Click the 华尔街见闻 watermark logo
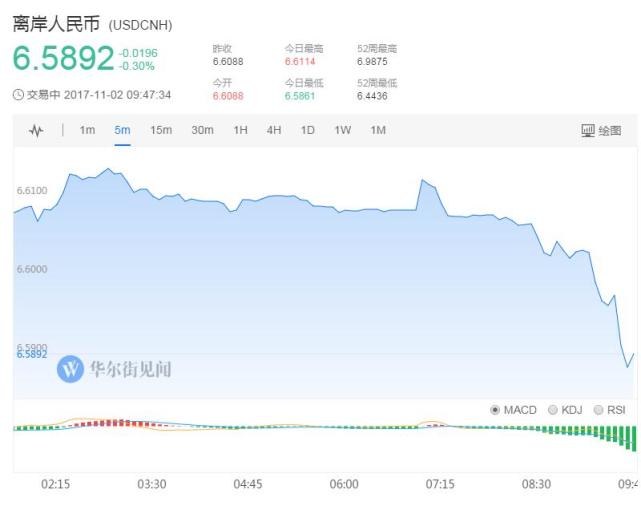 [x=70, y=369]
